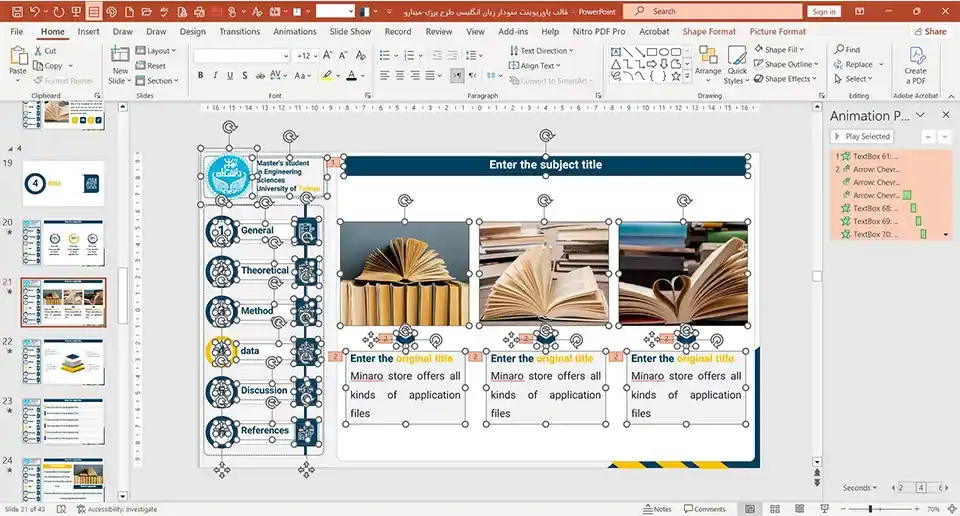960x516 pixels.
Task: Toggle Notes pane in status bar
Action: point(658,509)
